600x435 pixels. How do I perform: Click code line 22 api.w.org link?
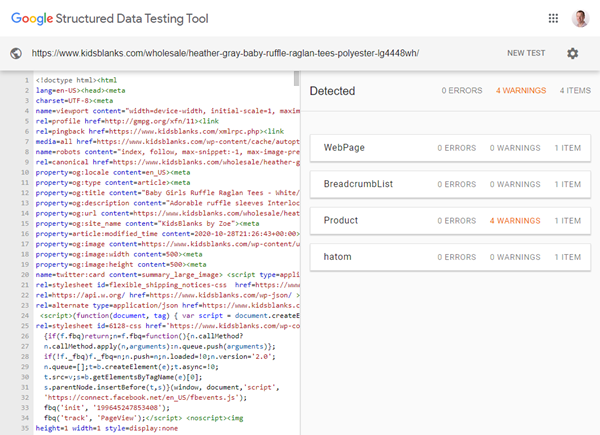tap(168, 295)
